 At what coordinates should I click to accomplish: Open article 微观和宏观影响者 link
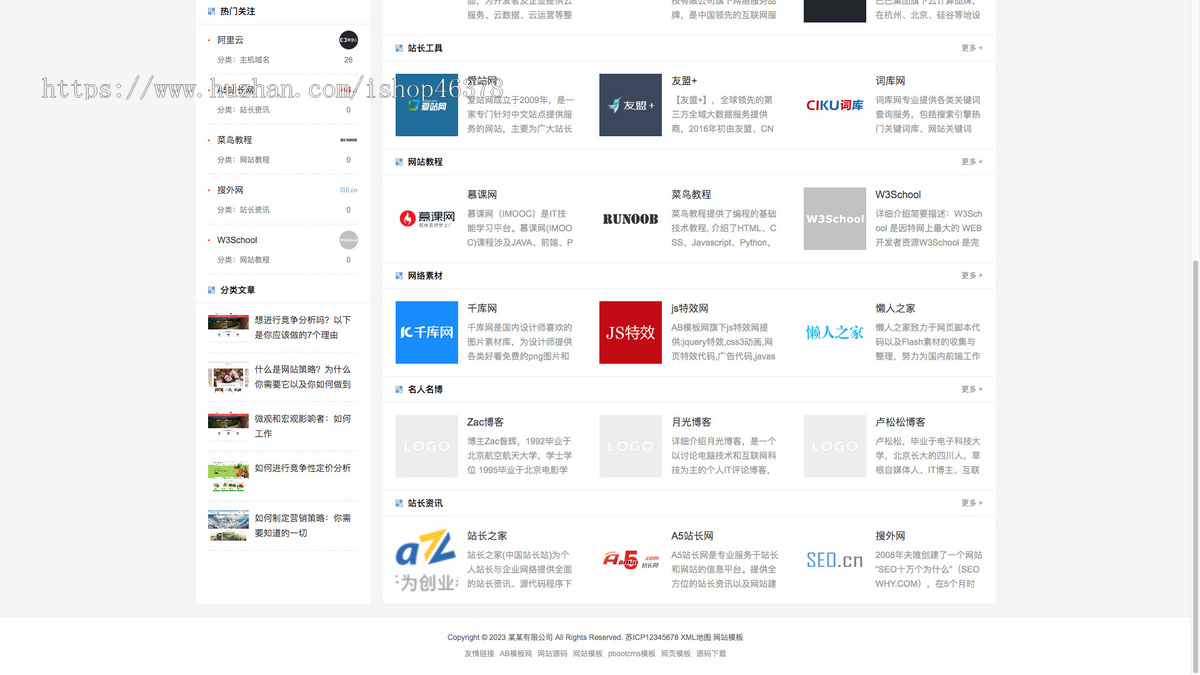303,426
